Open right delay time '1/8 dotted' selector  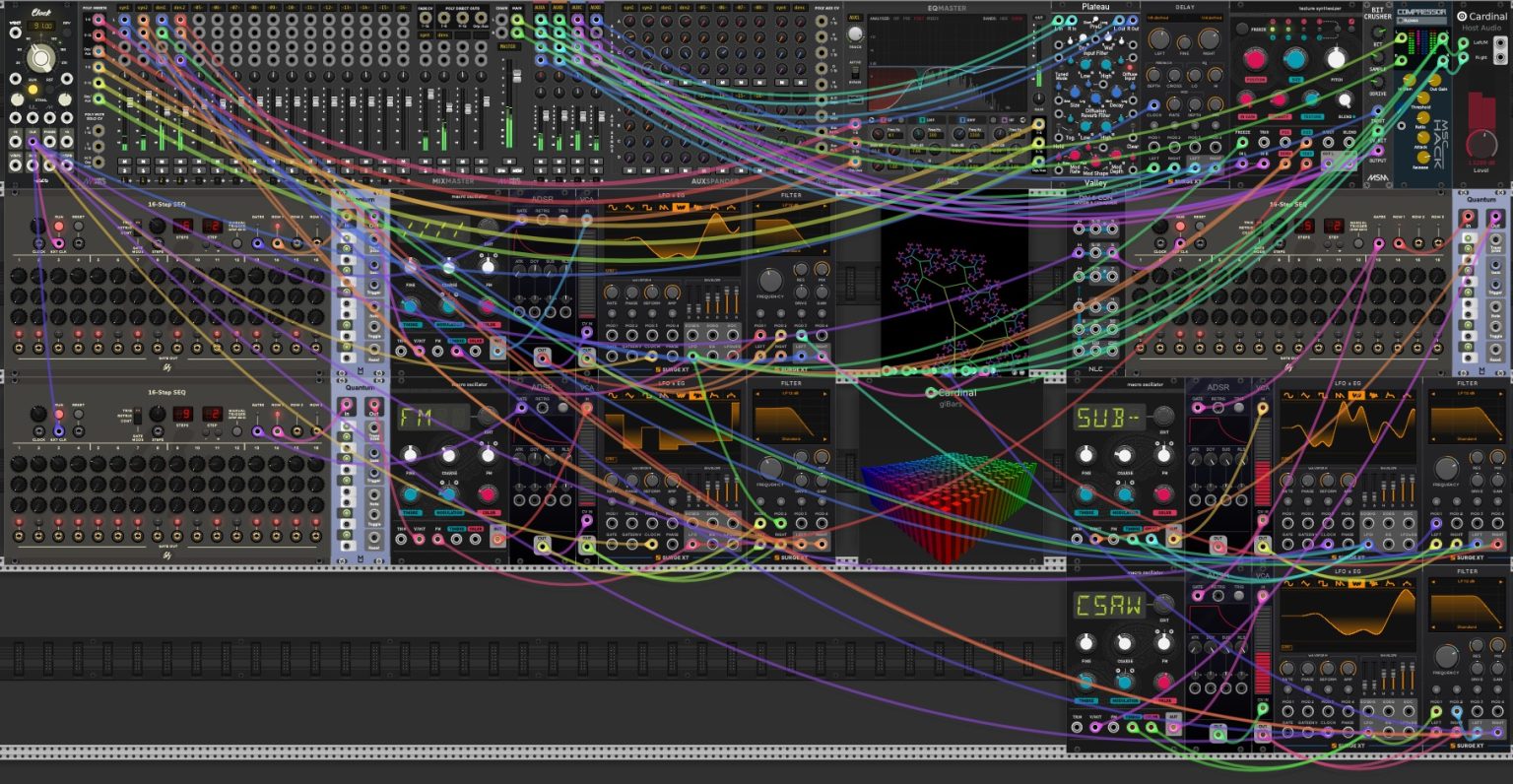coord(1212,18)
